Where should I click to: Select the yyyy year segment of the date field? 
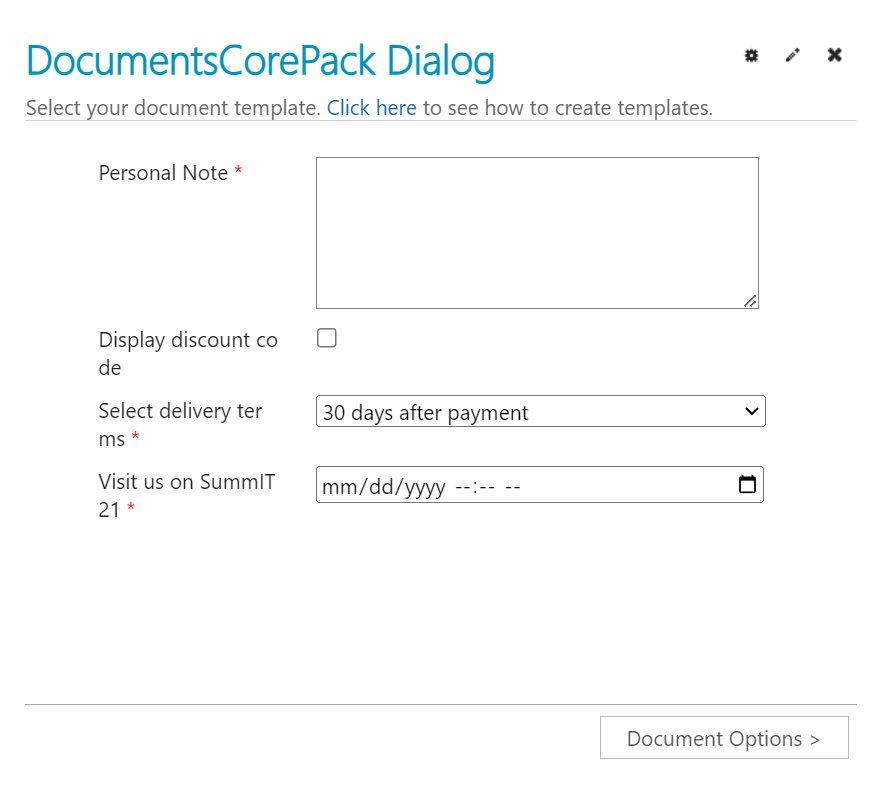point(425,486)
